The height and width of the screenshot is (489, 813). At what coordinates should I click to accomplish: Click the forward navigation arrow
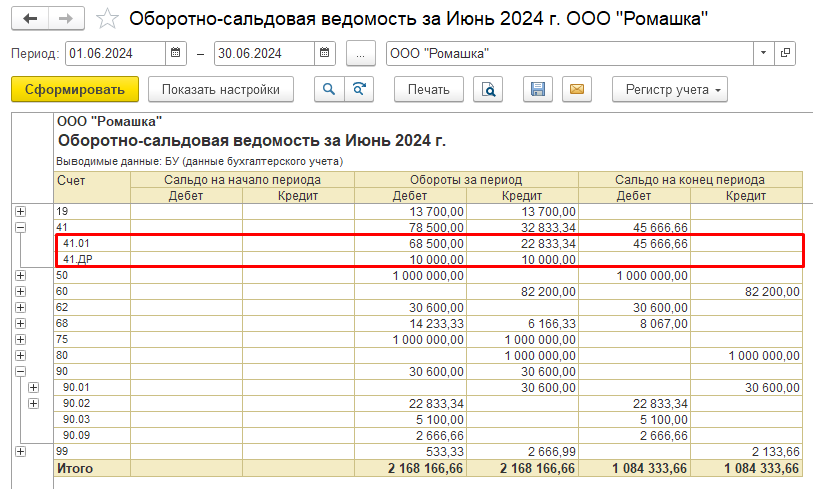[x=65, y=18]
